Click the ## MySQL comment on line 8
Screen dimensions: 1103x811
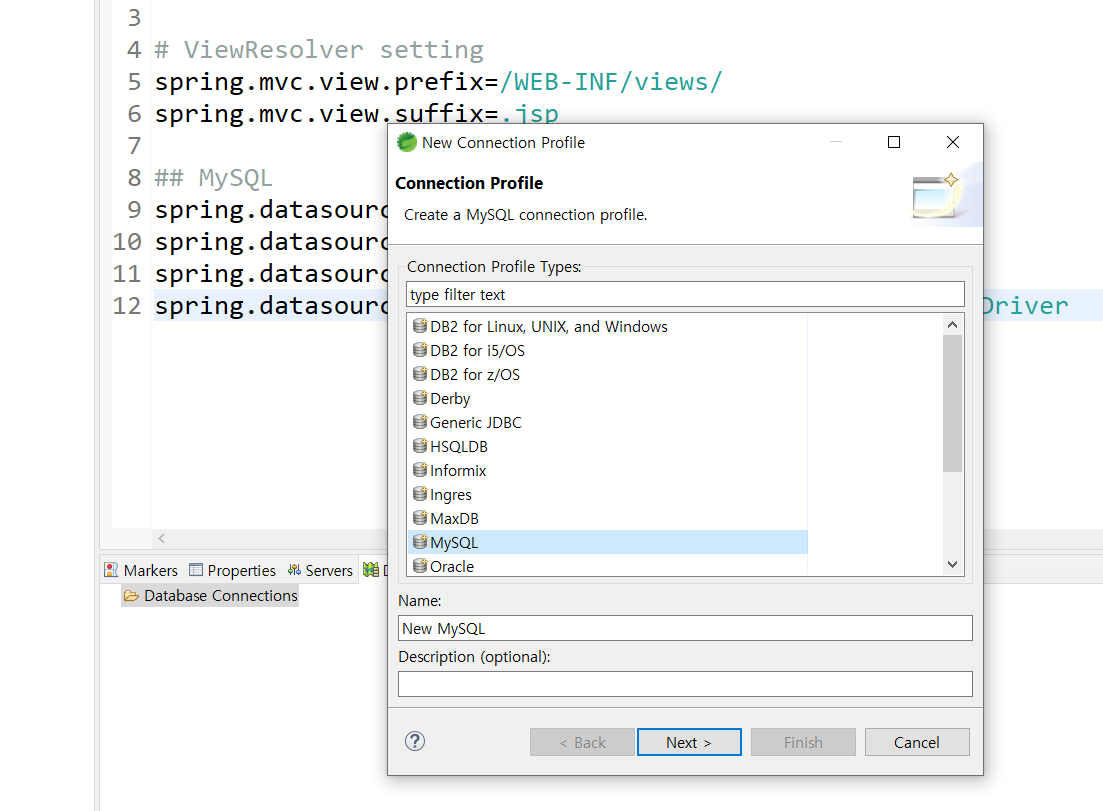click(x=213, y=178)
